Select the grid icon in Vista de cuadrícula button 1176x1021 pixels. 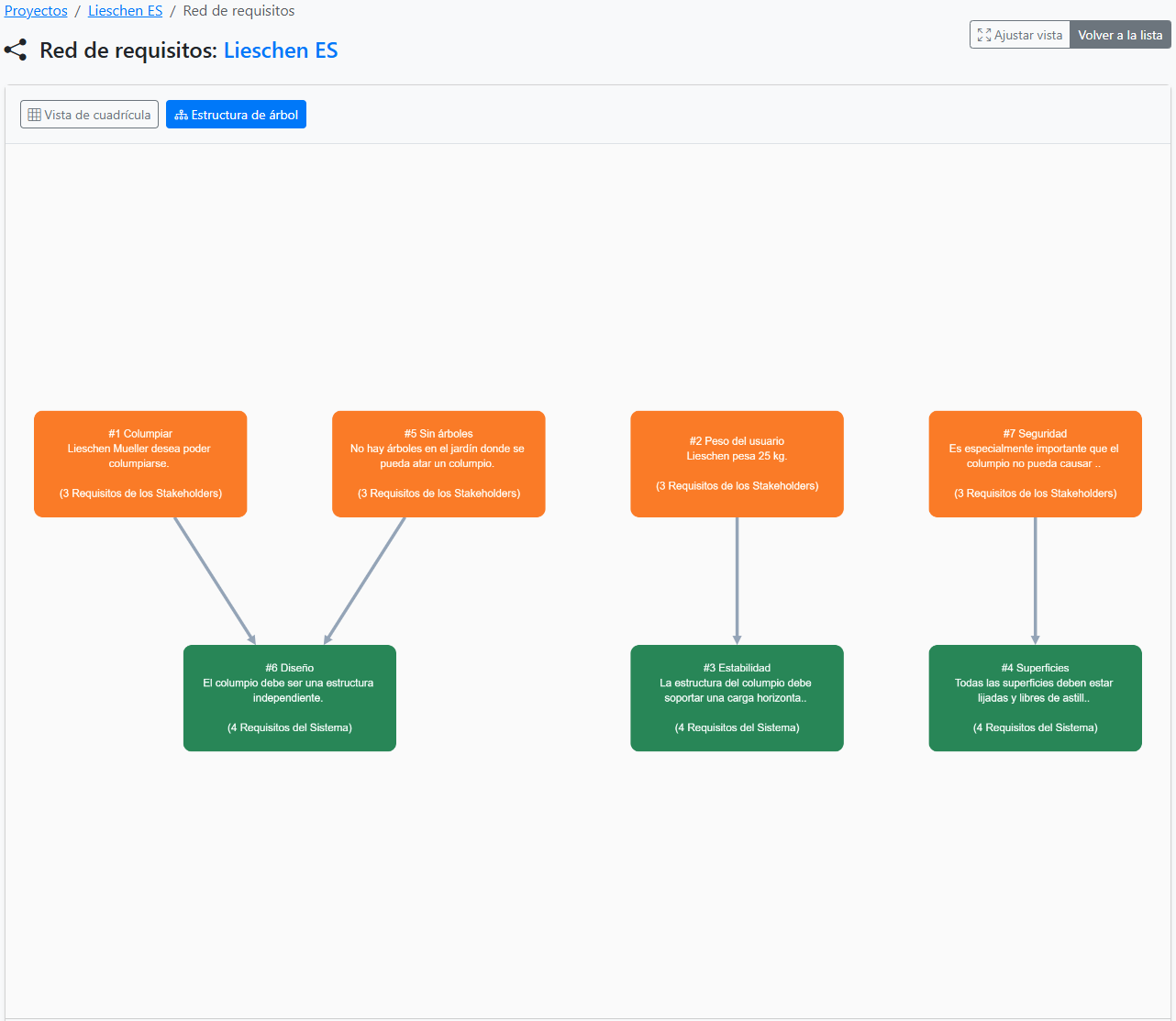34,114
